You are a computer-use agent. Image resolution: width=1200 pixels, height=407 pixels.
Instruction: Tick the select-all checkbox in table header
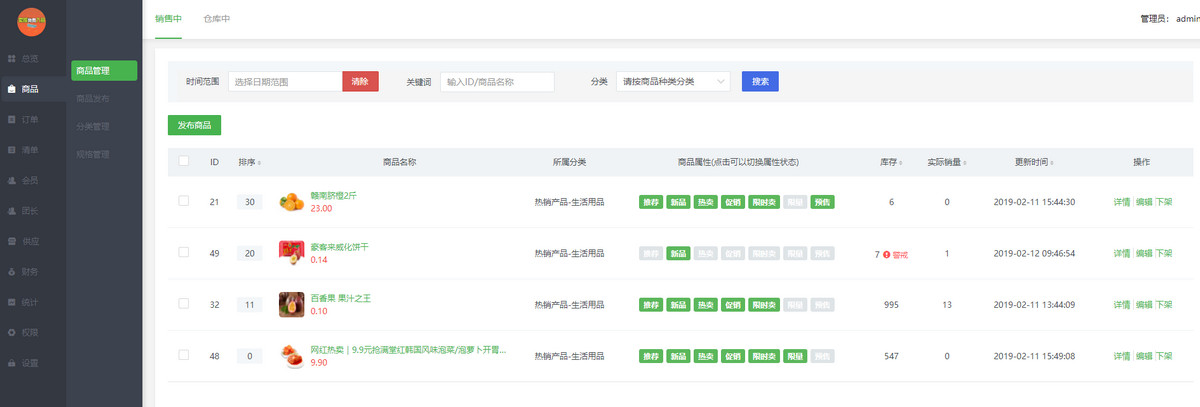coord(183,161)
